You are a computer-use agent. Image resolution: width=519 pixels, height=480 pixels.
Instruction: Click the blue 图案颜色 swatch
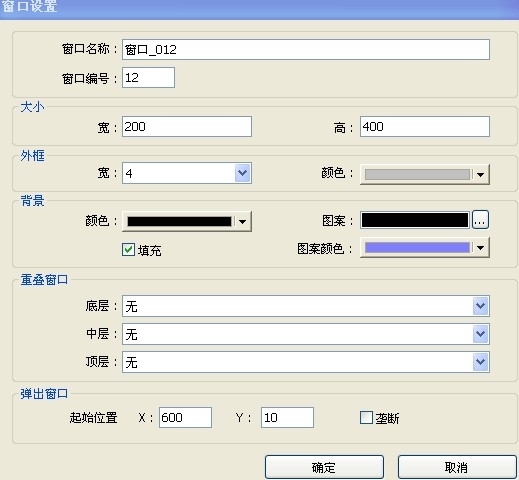(x=417, y=248)
